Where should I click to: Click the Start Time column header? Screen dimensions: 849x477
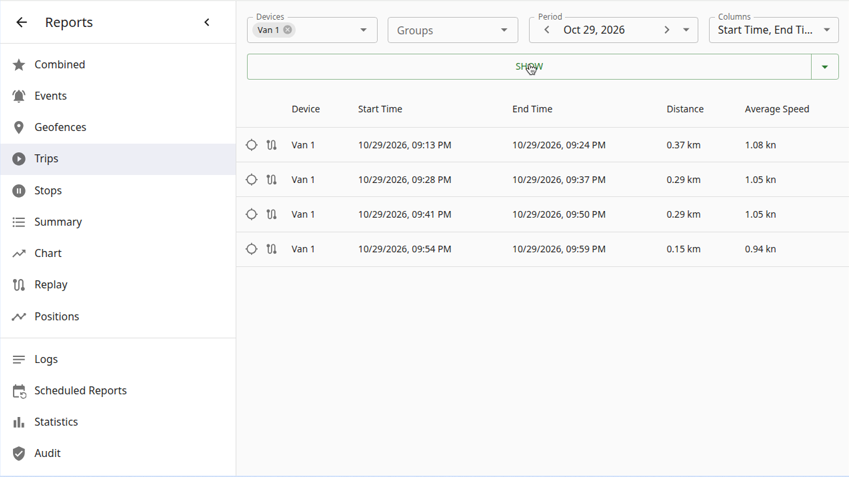click(380, 109)
